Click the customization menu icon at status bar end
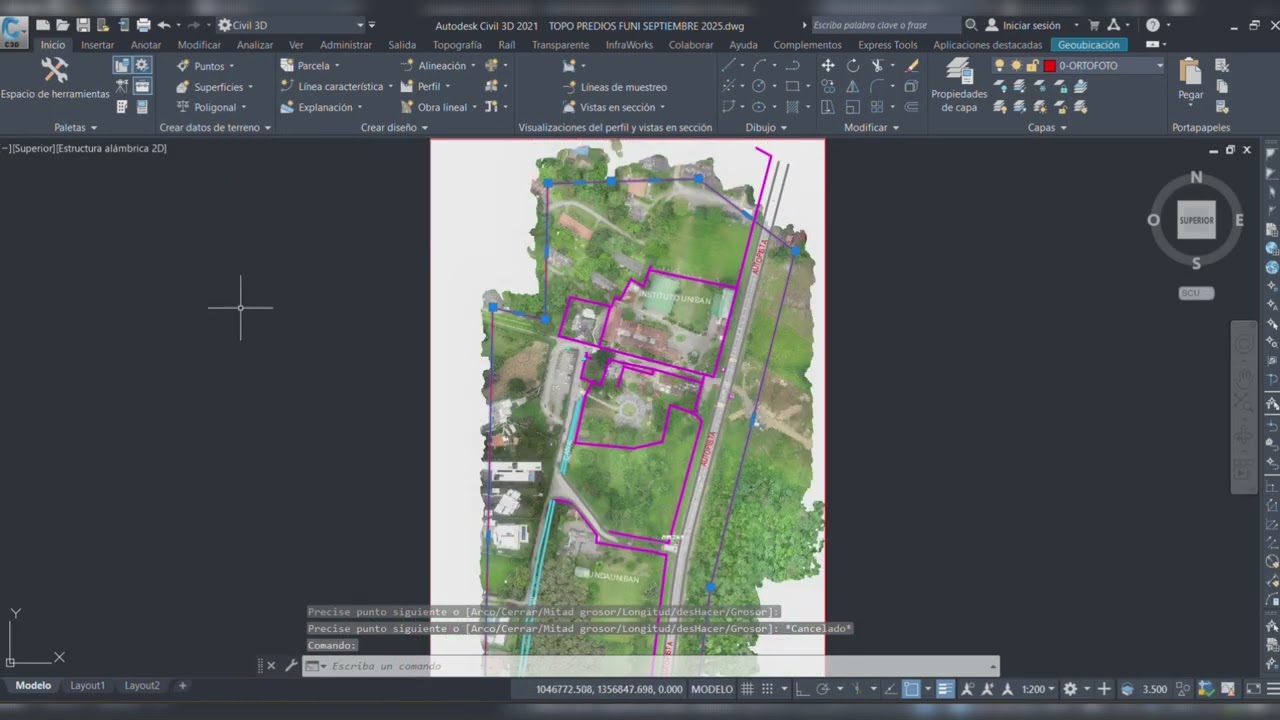 click(1271, 689)
